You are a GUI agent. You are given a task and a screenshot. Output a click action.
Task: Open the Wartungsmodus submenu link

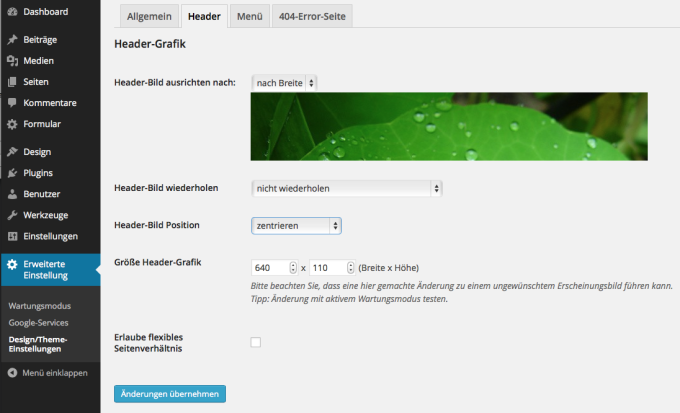(x=39, y=306)
